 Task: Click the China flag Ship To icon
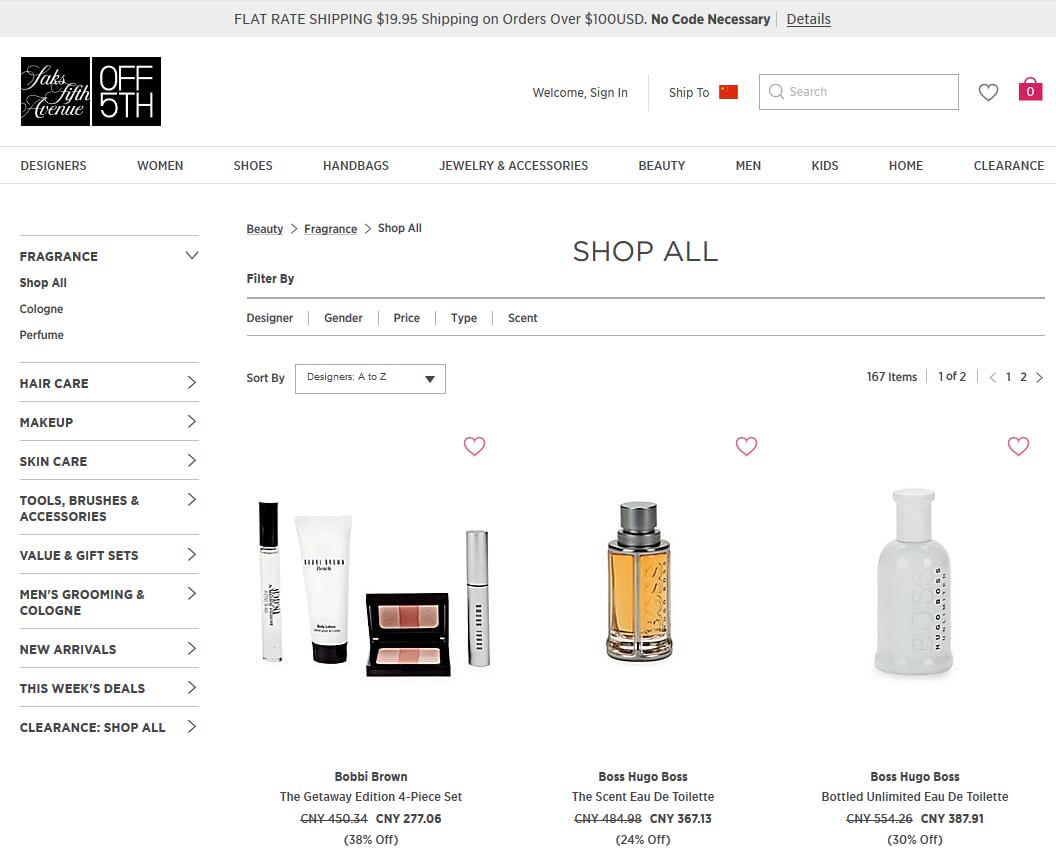[x=728, y=92]
